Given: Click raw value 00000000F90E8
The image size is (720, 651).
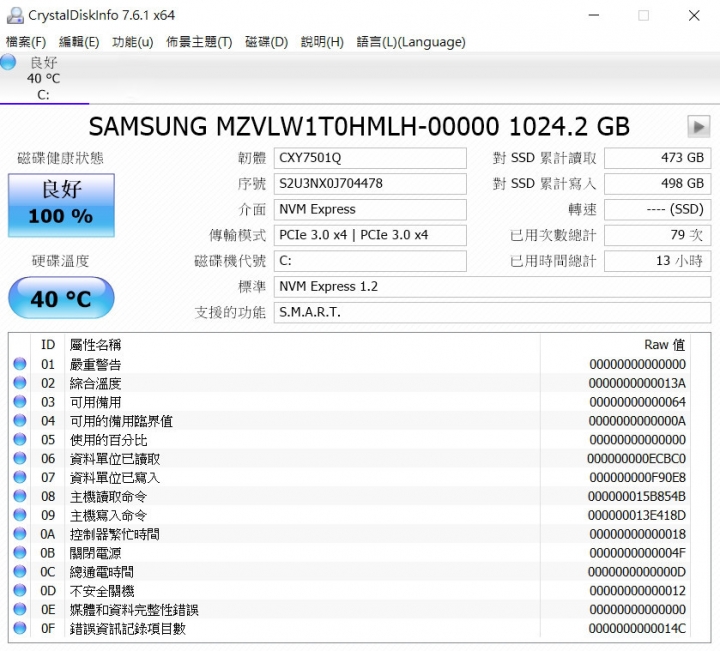Looking at the screenshot, I should [x=637, y=477].
